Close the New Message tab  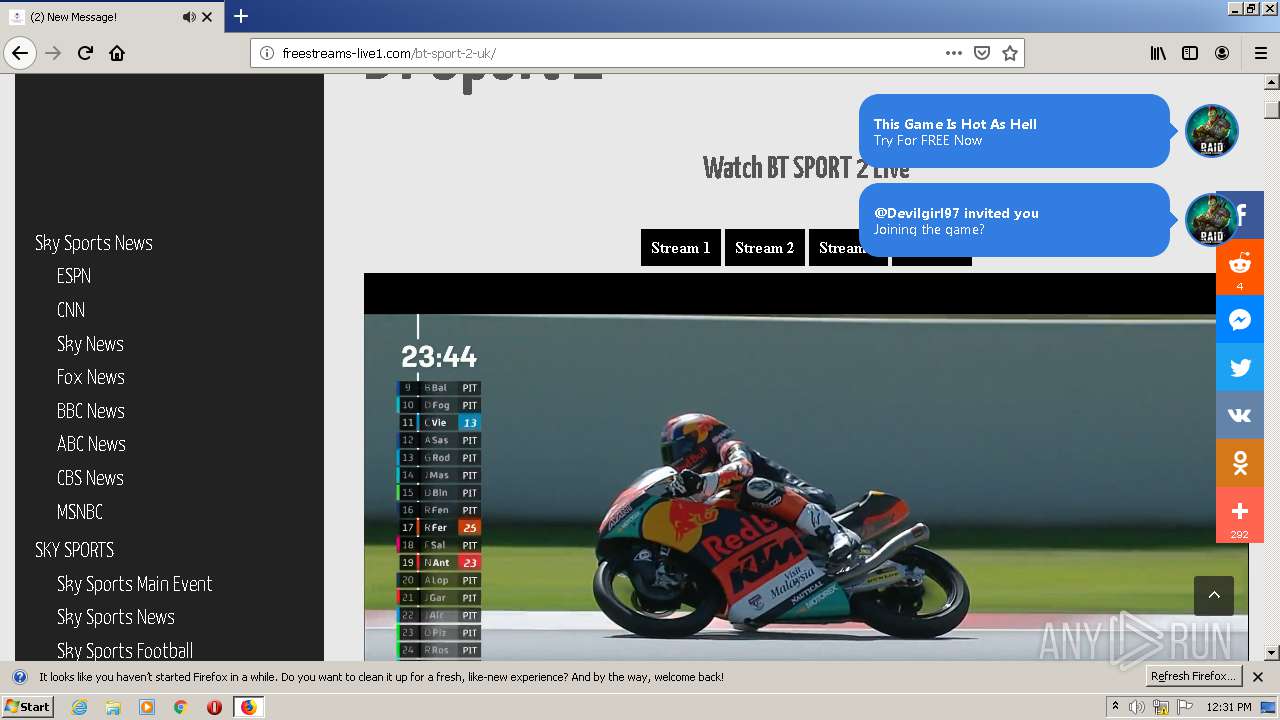coord(208,17)
